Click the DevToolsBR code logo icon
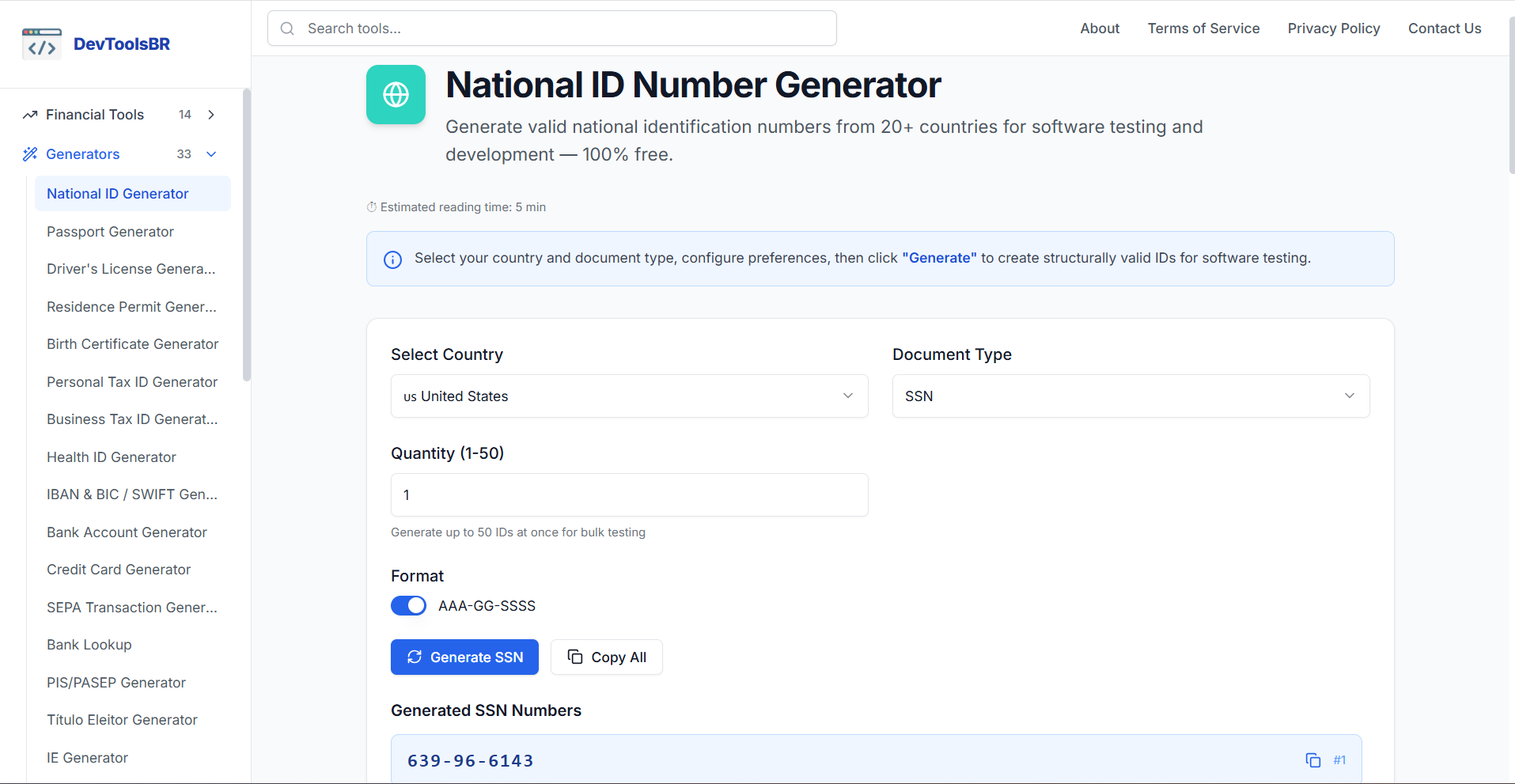The height and width of the screenshot is (784, 1515). (42, 44)
